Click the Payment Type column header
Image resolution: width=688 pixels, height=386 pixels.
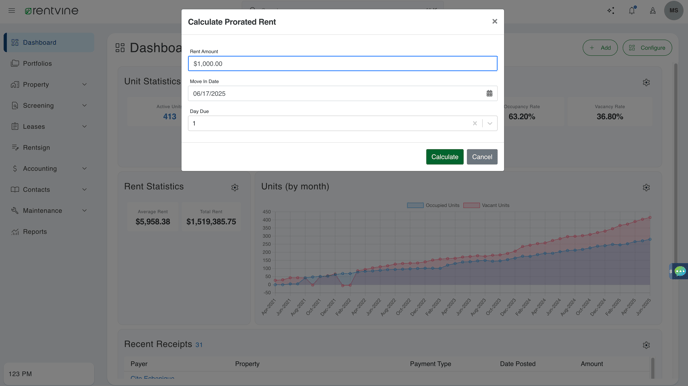pos(430,364)
